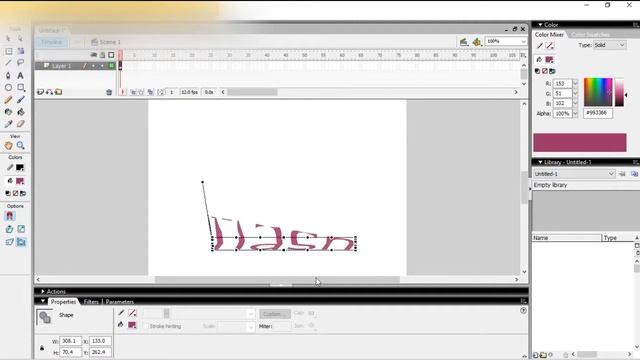Image resolution: width=640 pixels, height=360 pixels.
Task: Enable Stroke hinting checkbox
Action: (146, 326)
